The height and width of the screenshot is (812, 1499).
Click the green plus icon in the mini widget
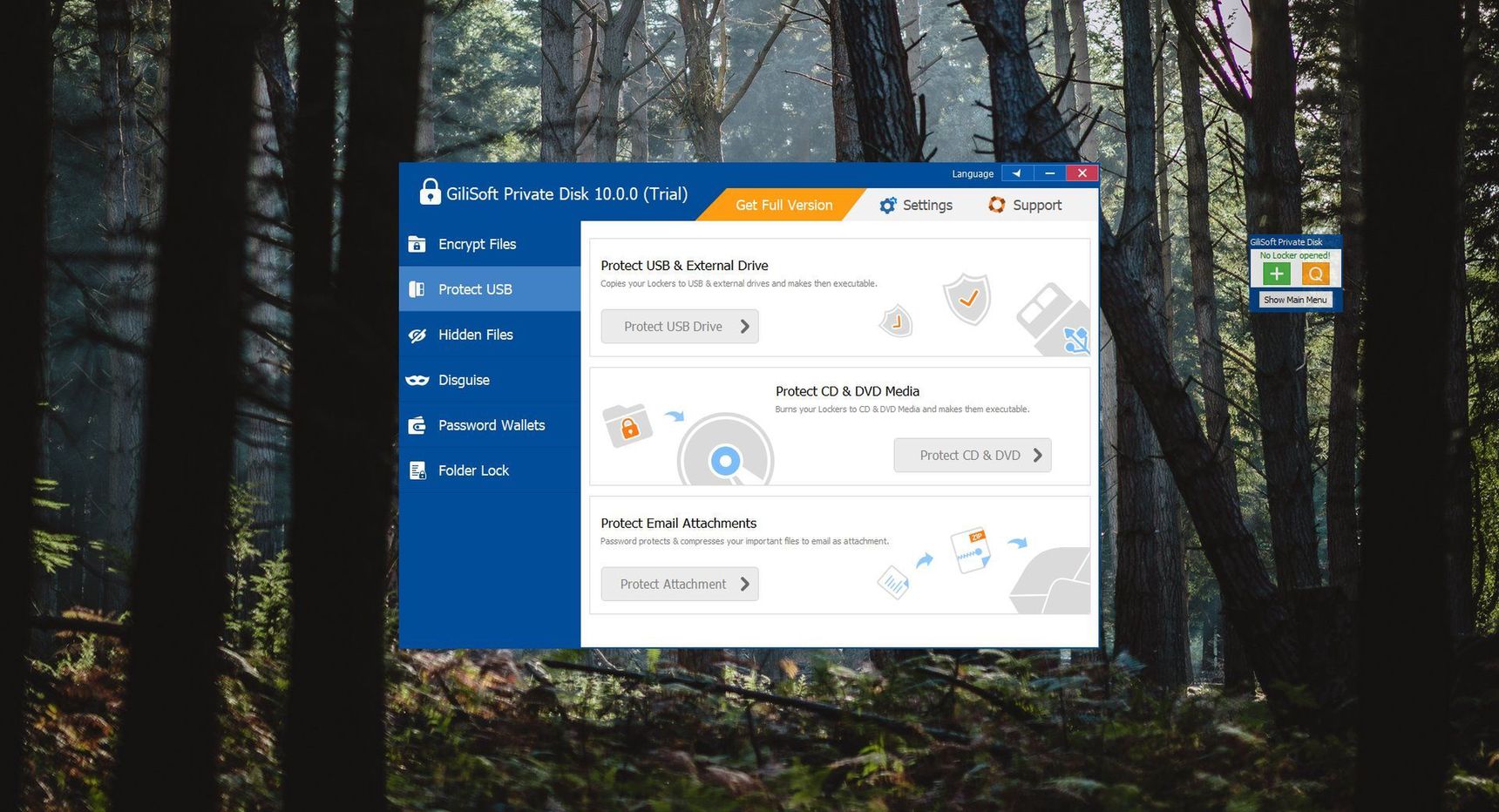tap(1277, 274)
